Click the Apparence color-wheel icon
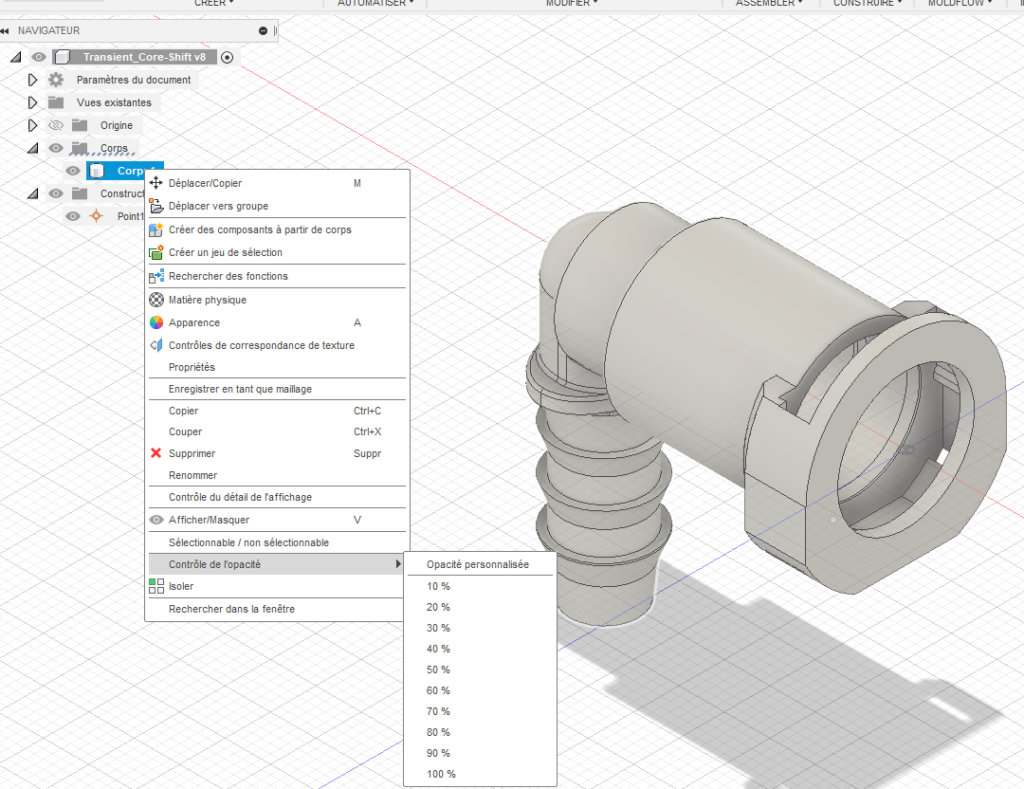This screenshot has width=1024, height=789. pos(157,322)
